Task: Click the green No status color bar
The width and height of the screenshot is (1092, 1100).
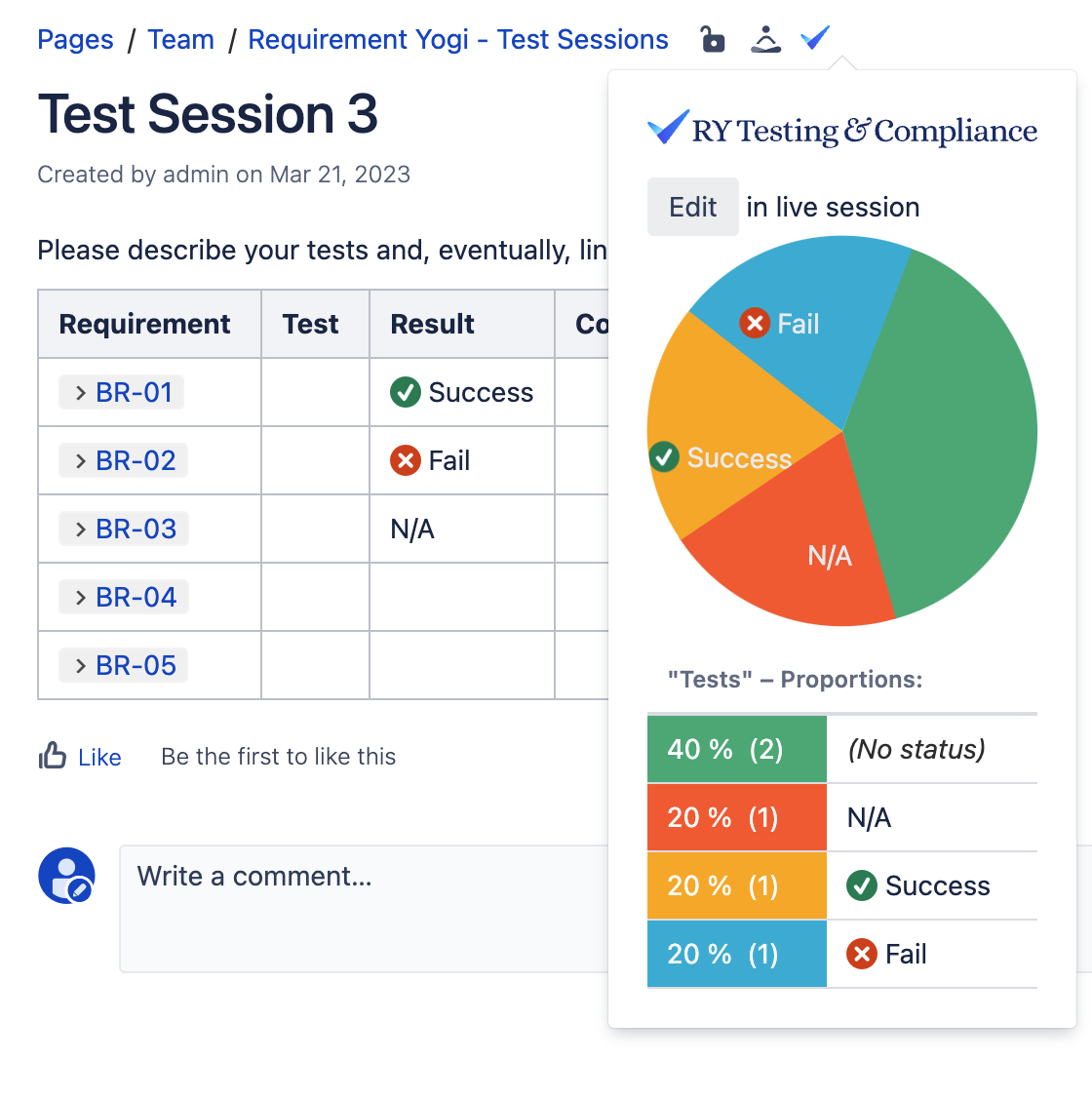Action: point(736,749)
